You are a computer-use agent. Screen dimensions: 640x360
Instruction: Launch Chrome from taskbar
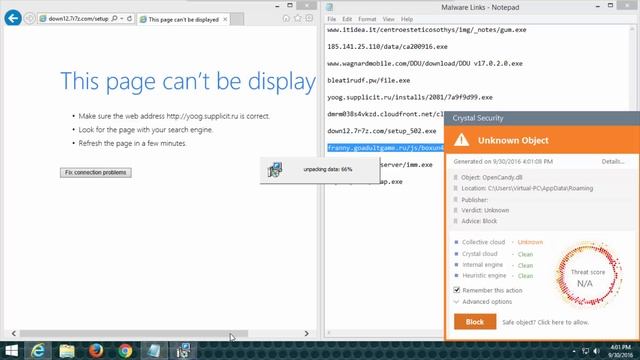tap(125, 351)
